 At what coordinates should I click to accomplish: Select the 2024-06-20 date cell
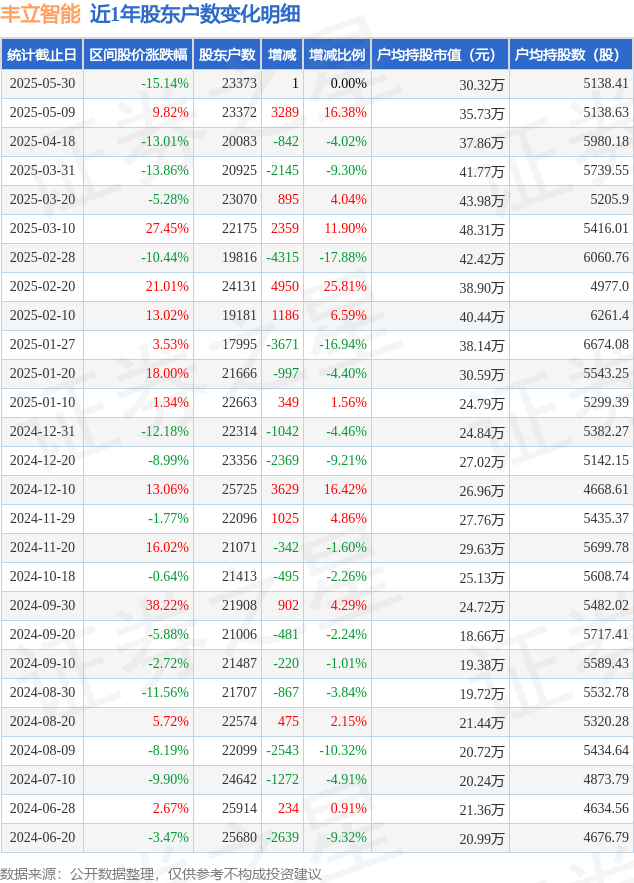[42, 837]
